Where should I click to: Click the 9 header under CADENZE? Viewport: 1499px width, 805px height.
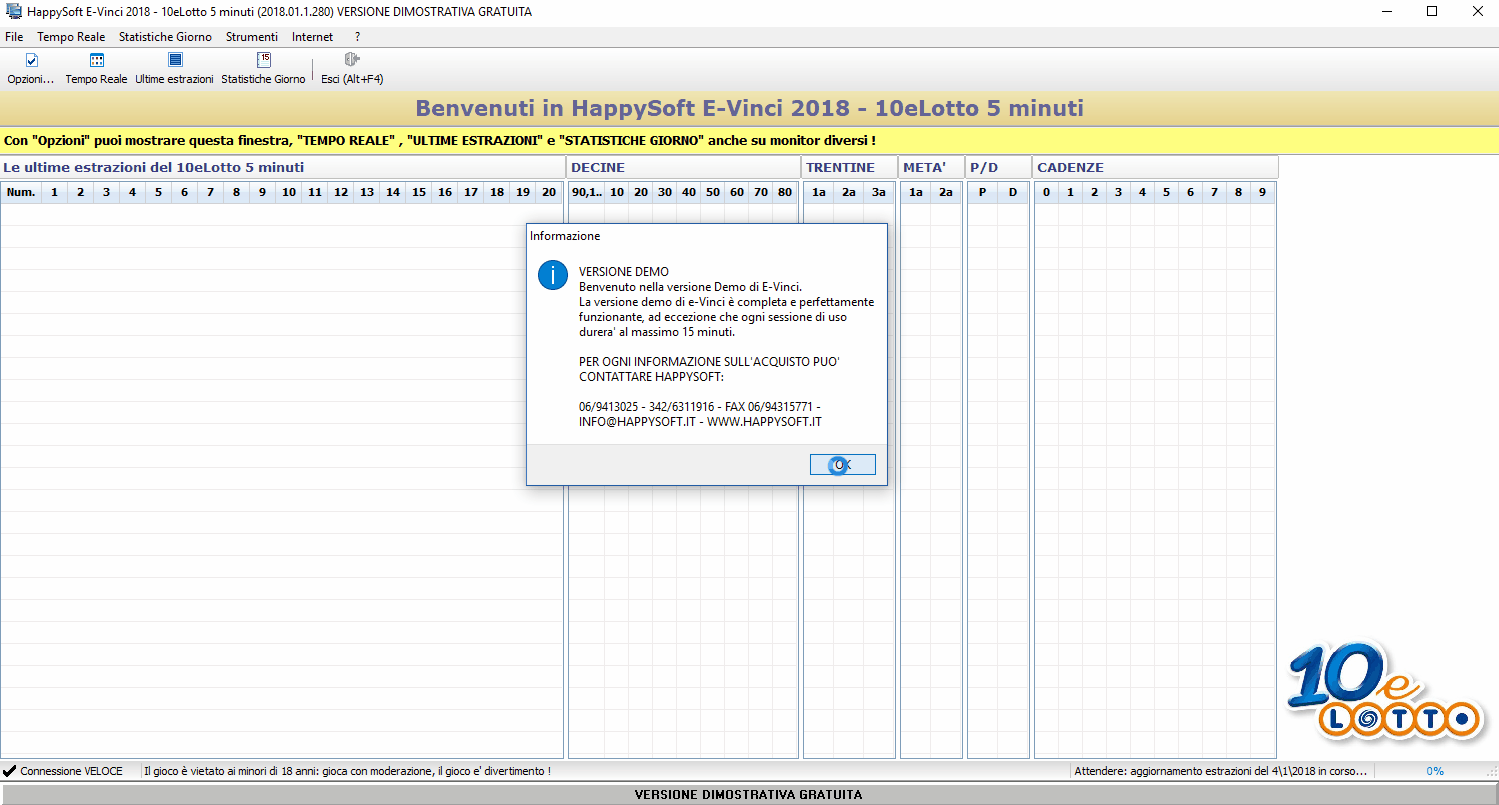coord(1262,192)
